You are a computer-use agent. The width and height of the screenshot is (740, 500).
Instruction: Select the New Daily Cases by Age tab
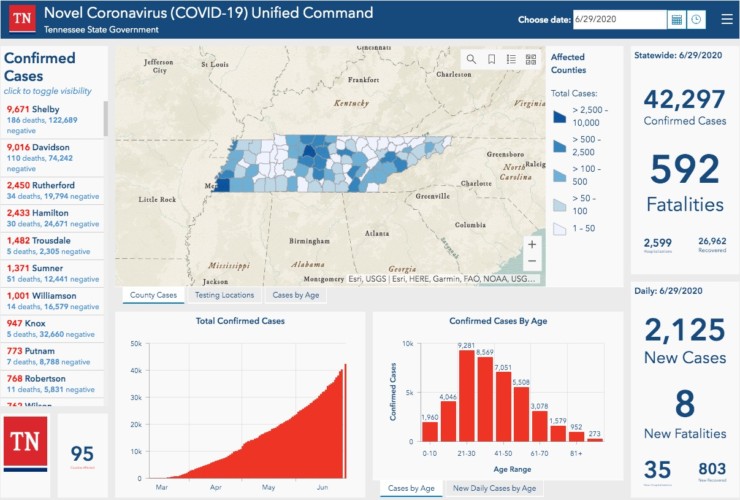point(494,488)
